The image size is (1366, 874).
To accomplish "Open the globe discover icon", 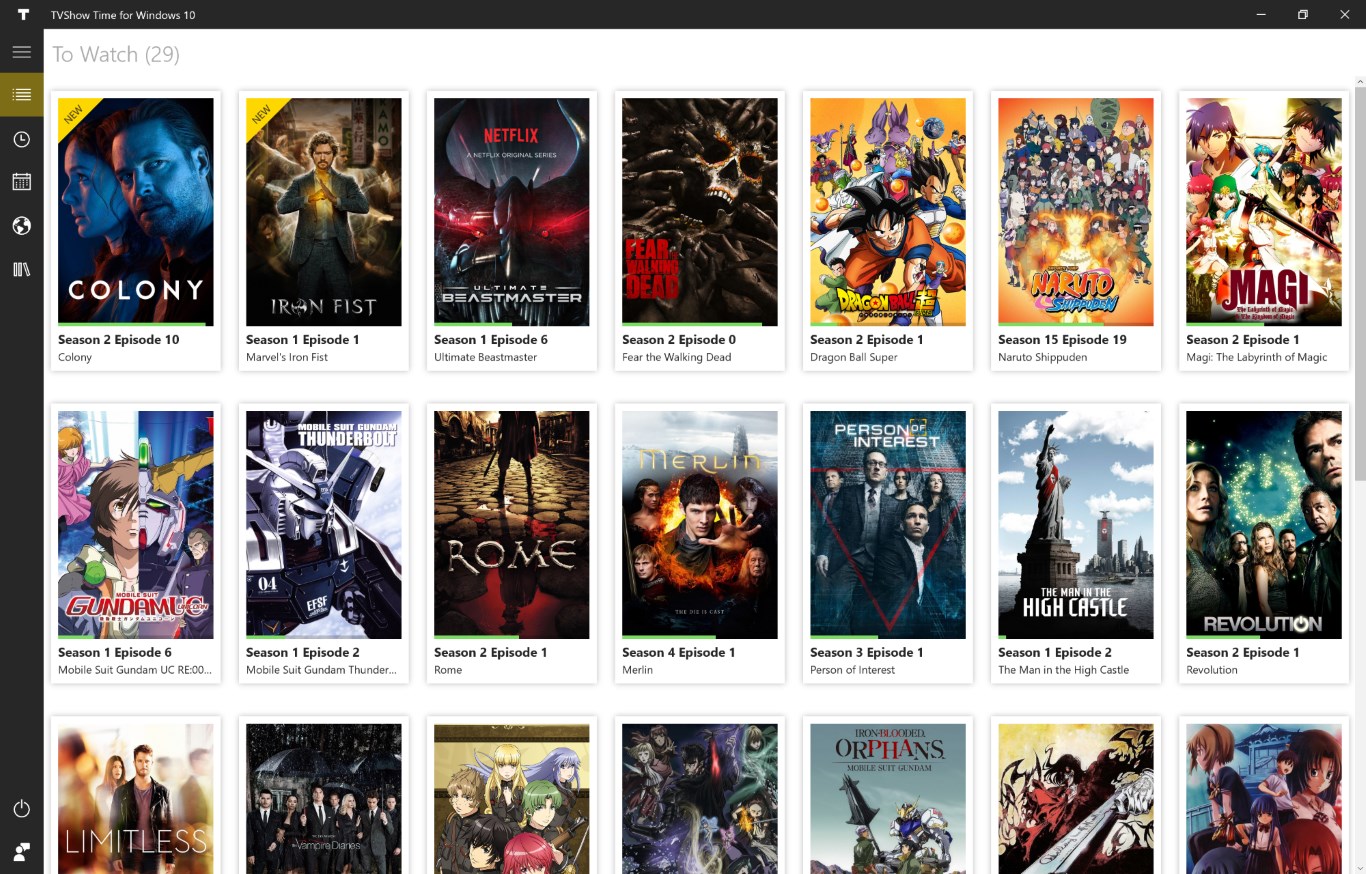I will click(x=22, y=226).
